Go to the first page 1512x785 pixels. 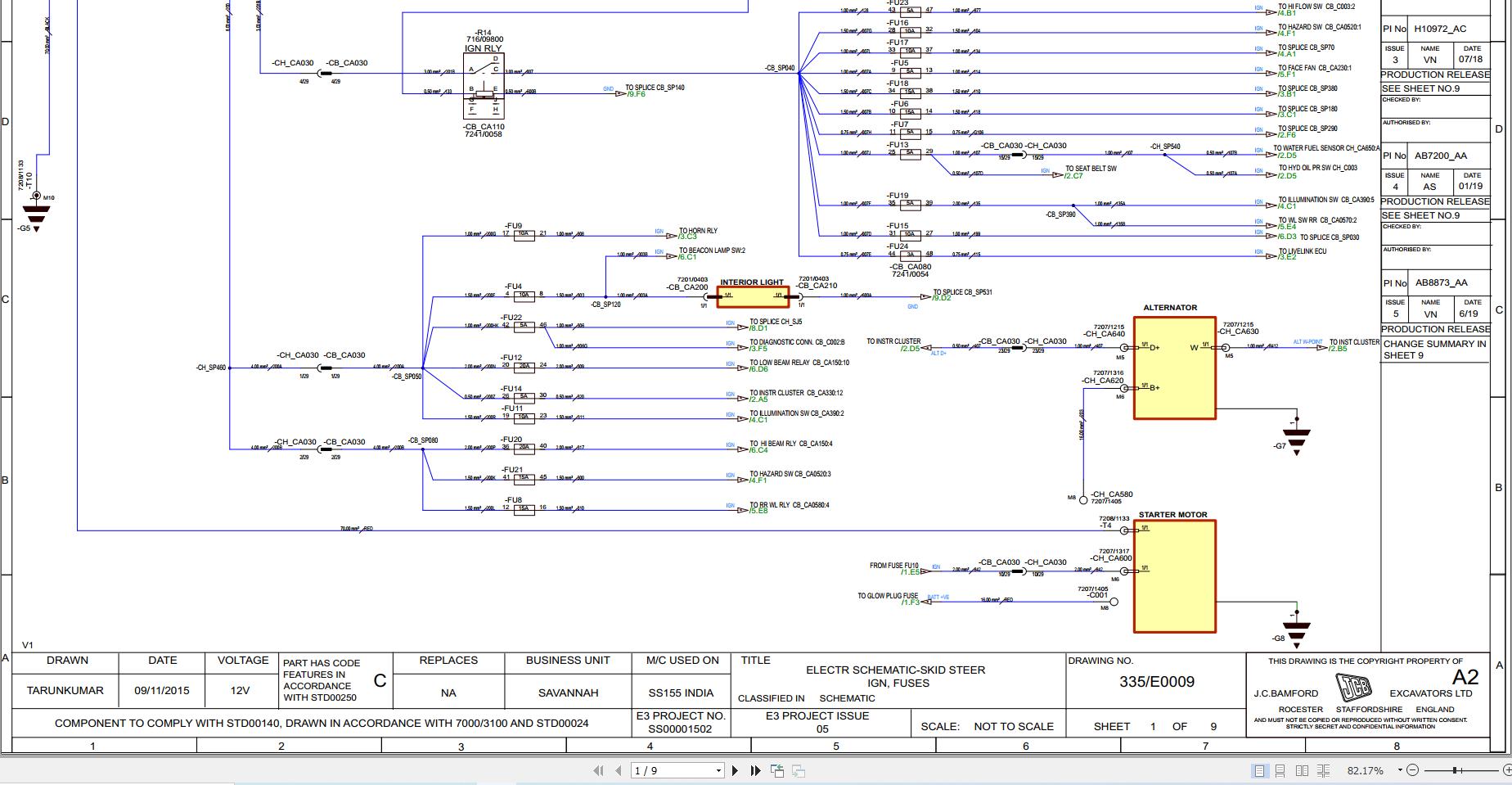(x=598, y=770)
